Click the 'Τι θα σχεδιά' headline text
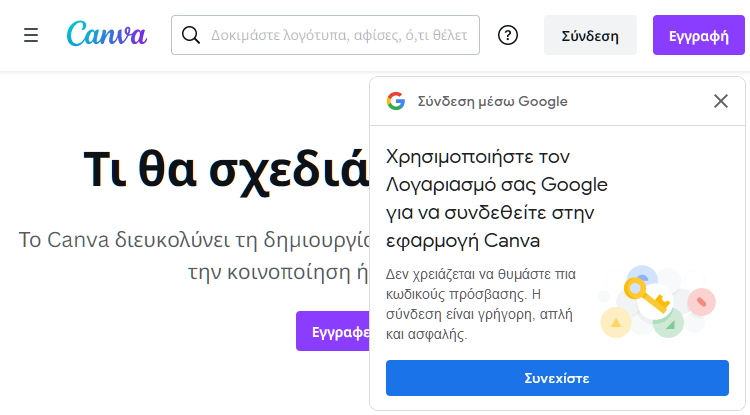The height and width of the screenshot is (415, 750). tap(226, 171)
